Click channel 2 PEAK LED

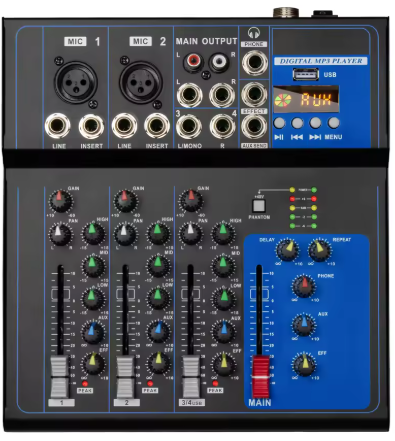[x=150, y=383]
